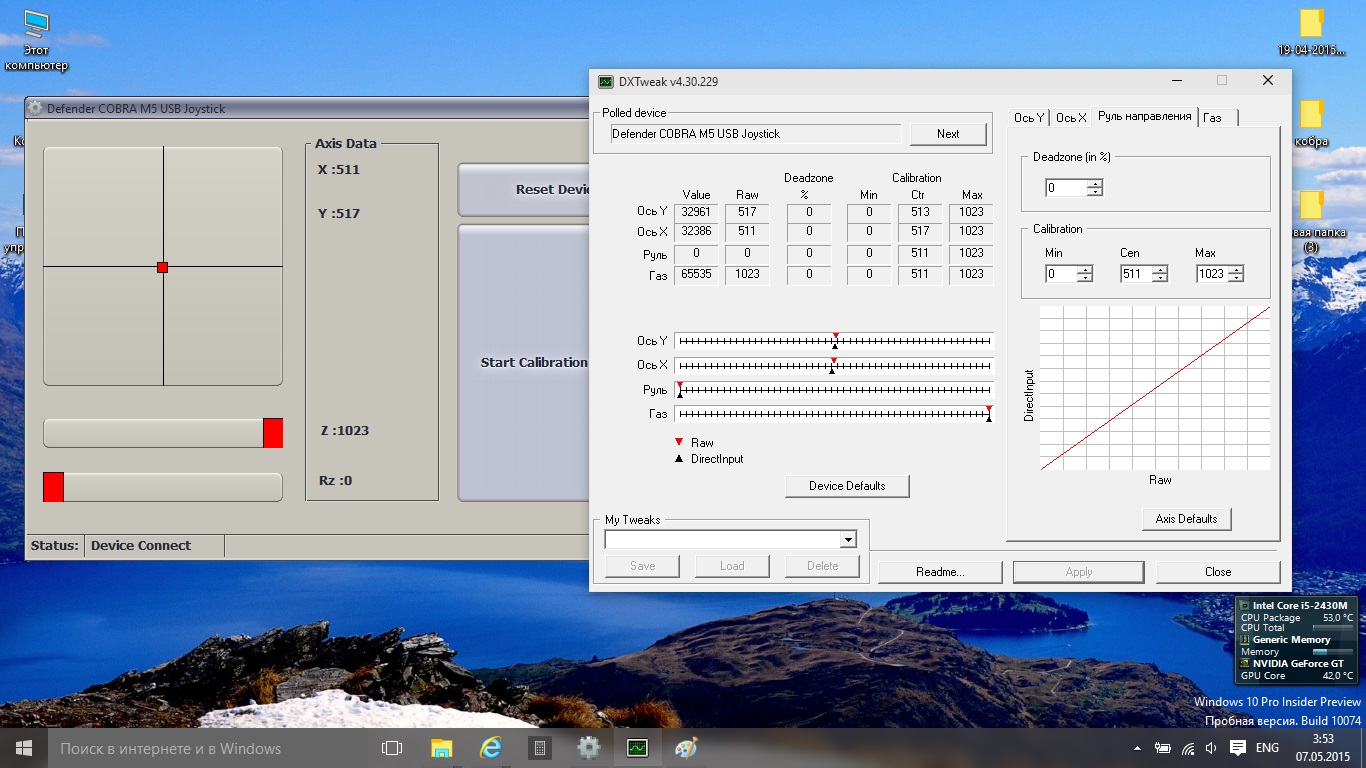
Task: Click the Windows Start button
Action: tap(23, 748)
